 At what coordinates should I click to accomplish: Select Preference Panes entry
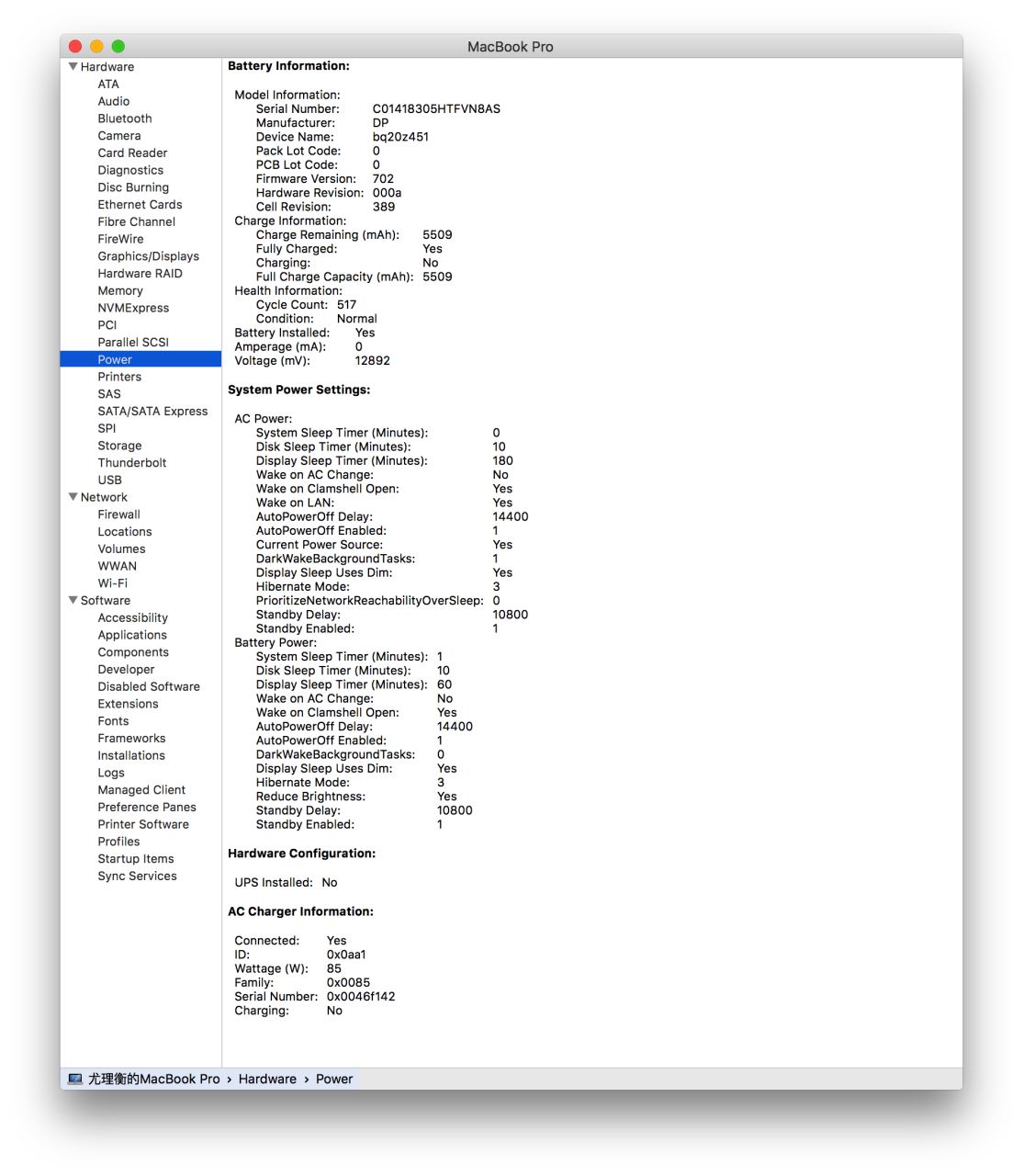[147, 807]
